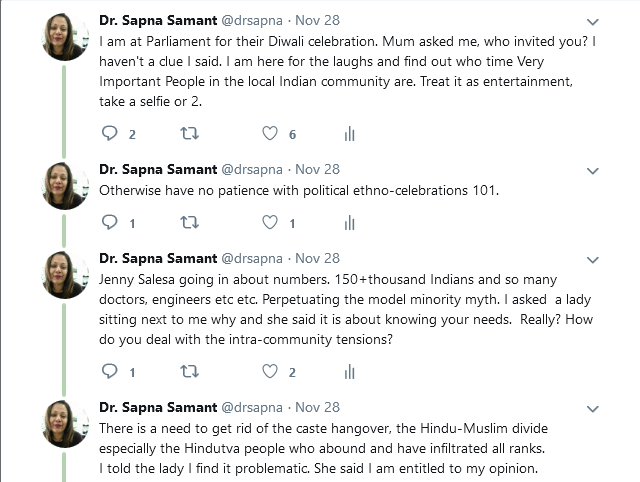The image size is (640, 482).
Task: Open analytics of the "ethno-celebrations 101" tweet
Action: point(350,223)
